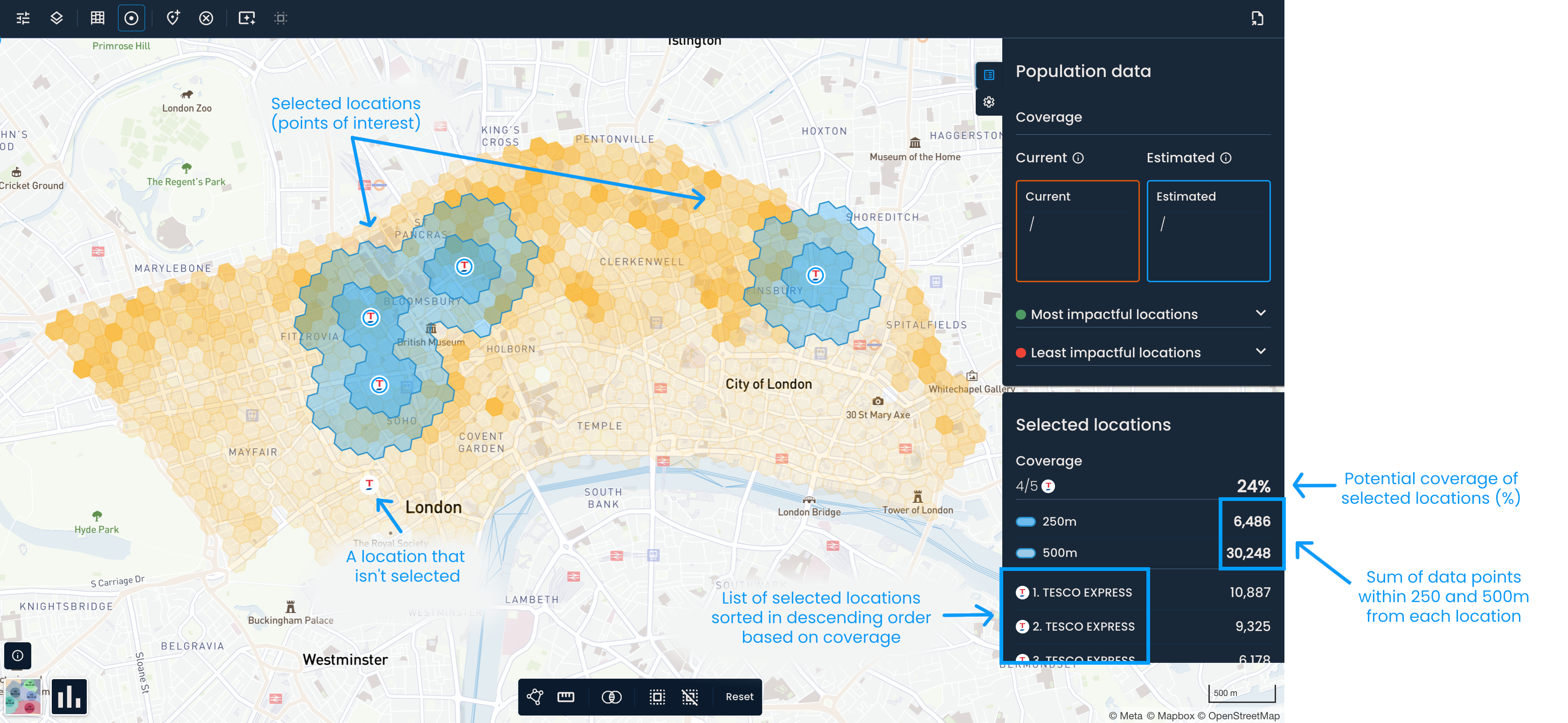
Task: Click the grid table icon
Action: tap(97, 18)
